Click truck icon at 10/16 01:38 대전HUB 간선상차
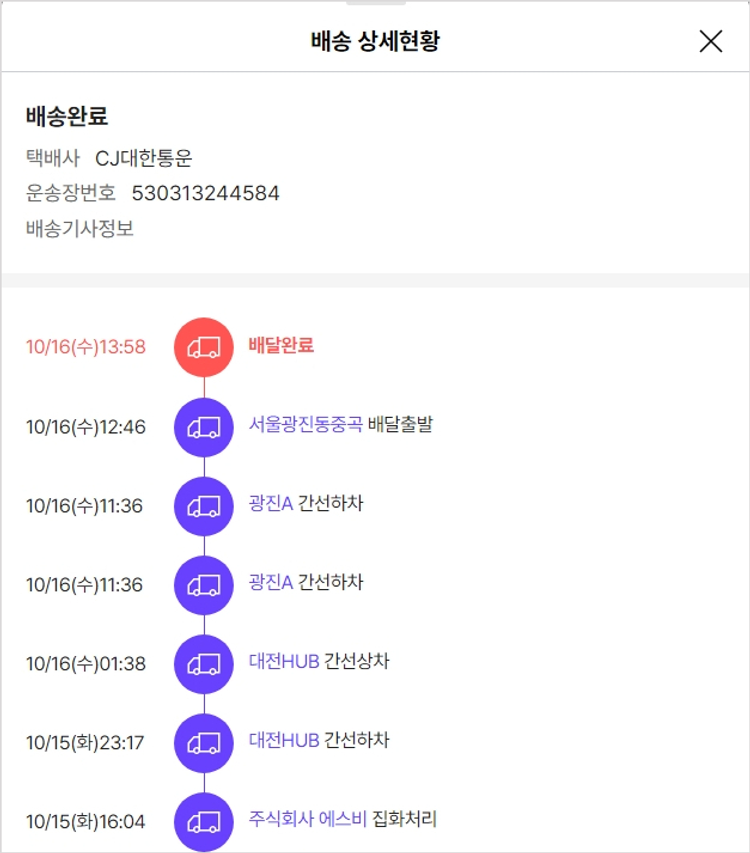The height and width of the screenshot is (853, 750). tap(204, 663)
